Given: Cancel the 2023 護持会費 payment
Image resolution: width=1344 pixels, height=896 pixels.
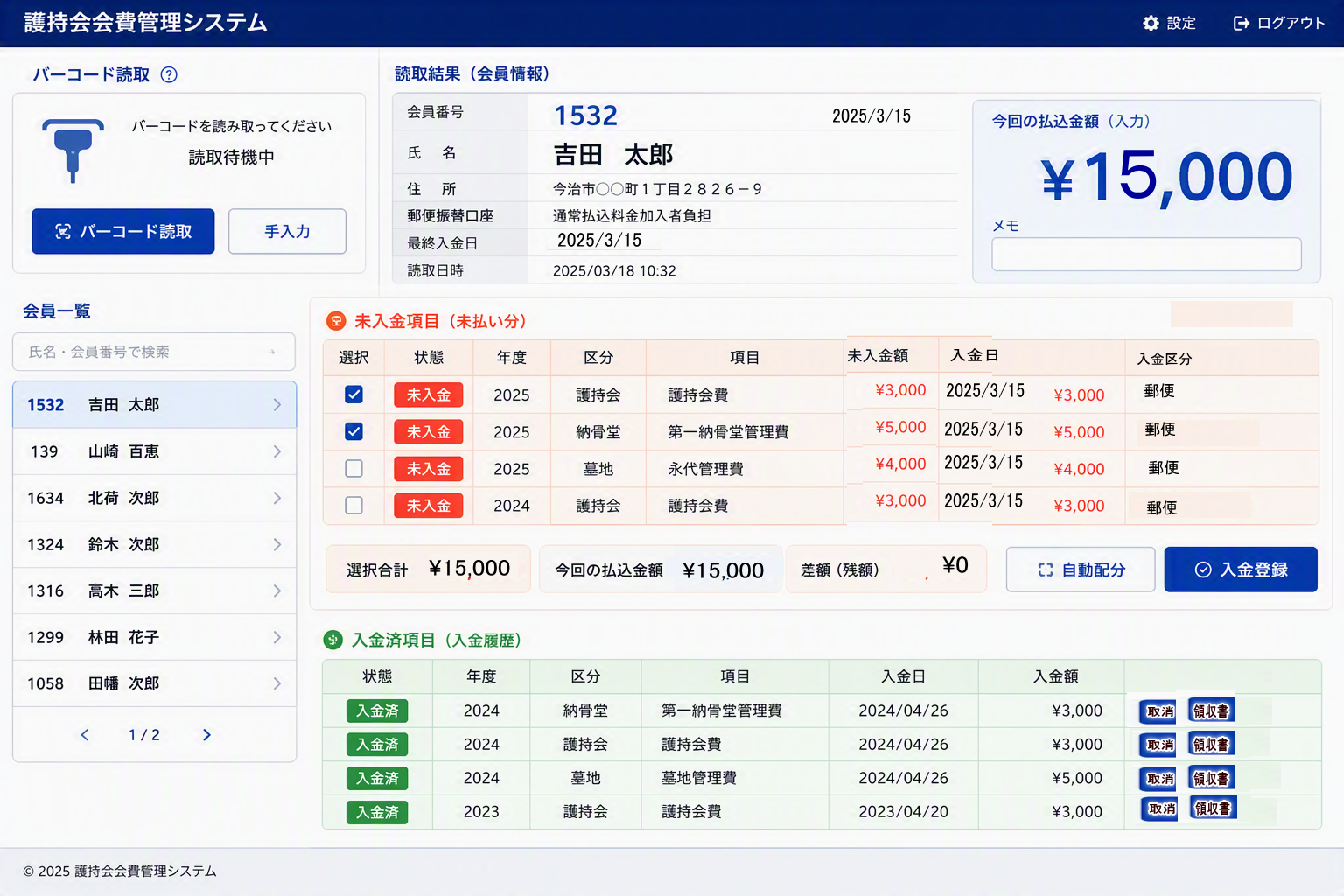Looking at the screenshot, I should pyautogui.click(x=1160, y=808).
